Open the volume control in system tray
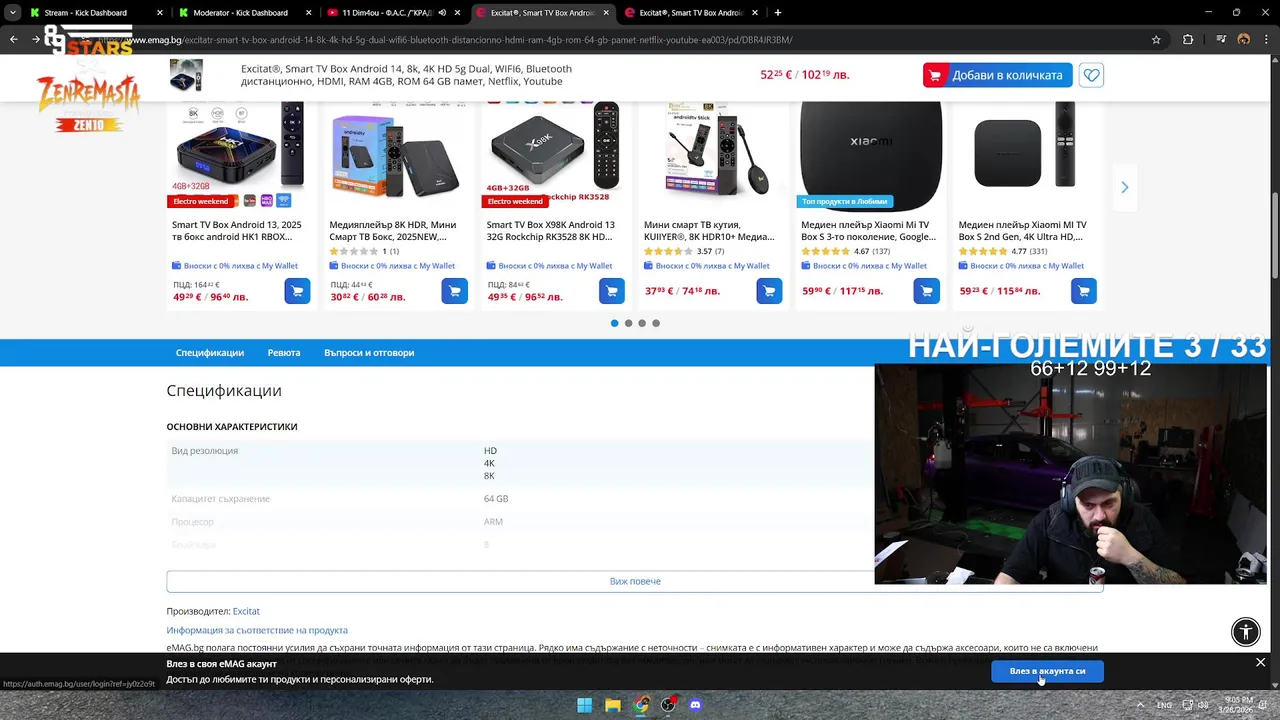The image size is (1280, 720). coord(1203,705)
